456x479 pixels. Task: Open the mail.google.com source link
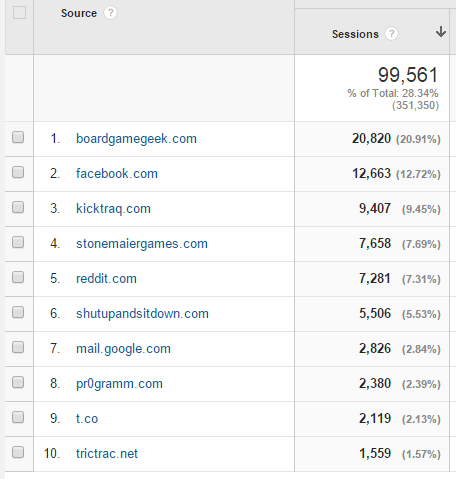coord(123,349)
